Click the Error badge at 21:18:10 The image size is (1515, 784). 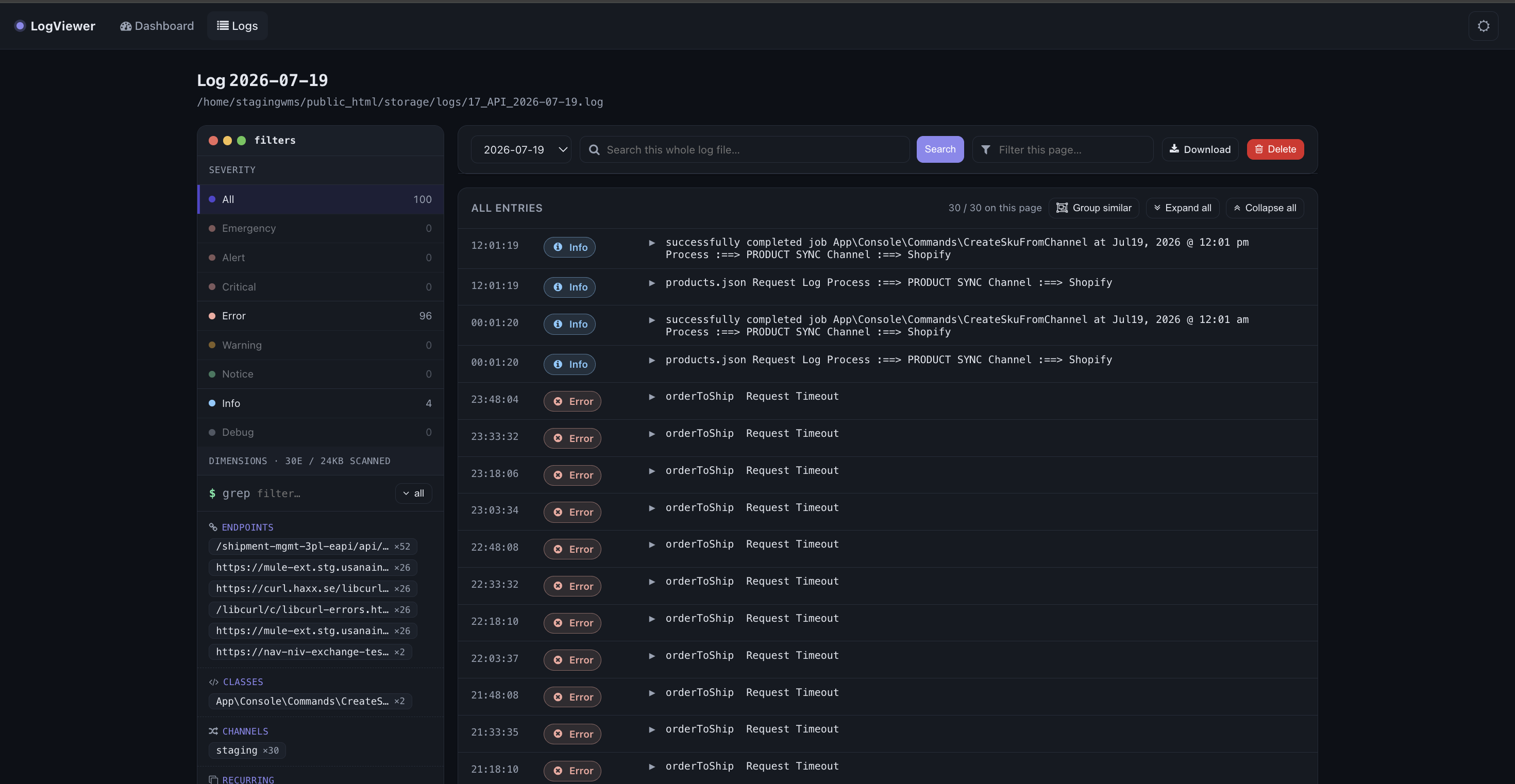pyautogui.click(x=572, y=771)
